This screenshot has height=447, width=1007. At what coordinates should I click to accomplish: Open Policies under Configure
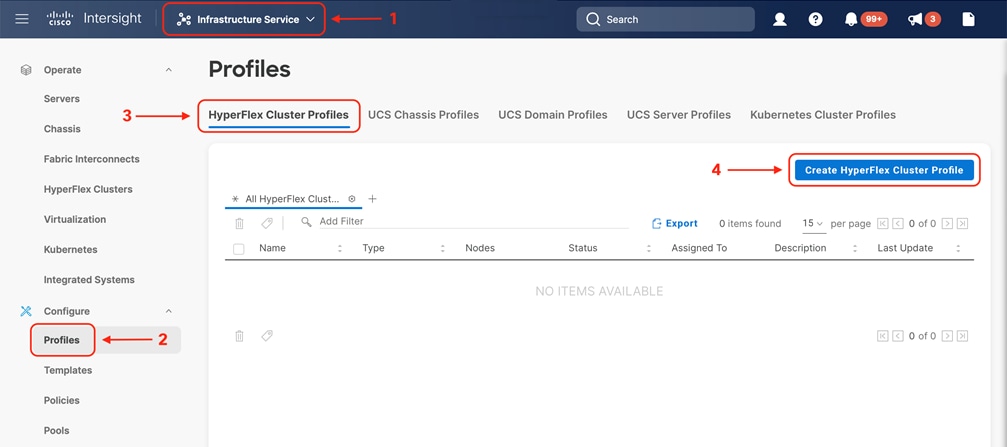click(x=62, y=400)
